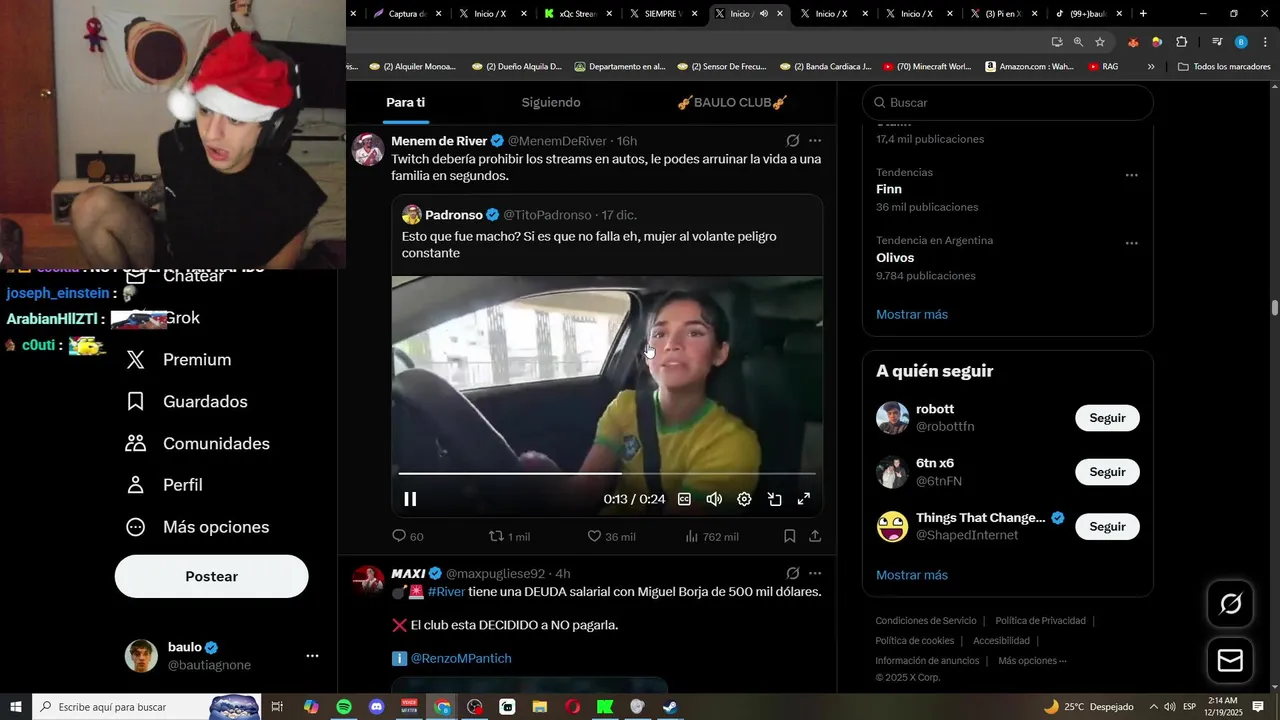The image size is (1280, 720).
Task: Show more bookmarks chevron
Action: click(x=1151, y=66)
